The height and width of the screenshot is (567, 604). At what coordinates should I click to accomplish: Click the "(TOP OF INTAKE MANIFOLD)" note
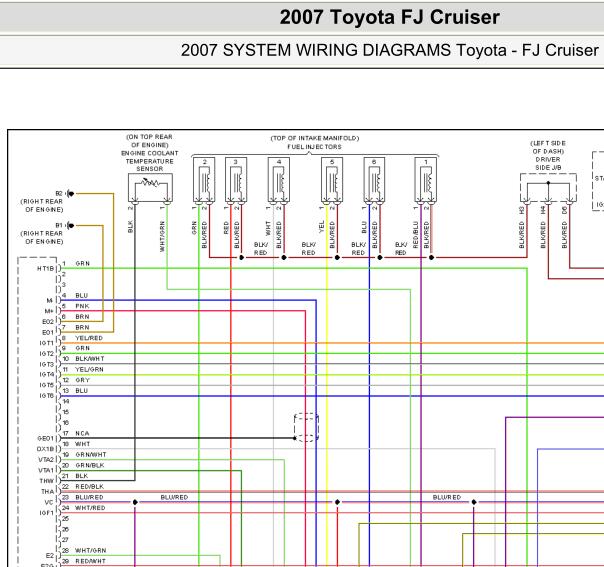tap(315, 138)
